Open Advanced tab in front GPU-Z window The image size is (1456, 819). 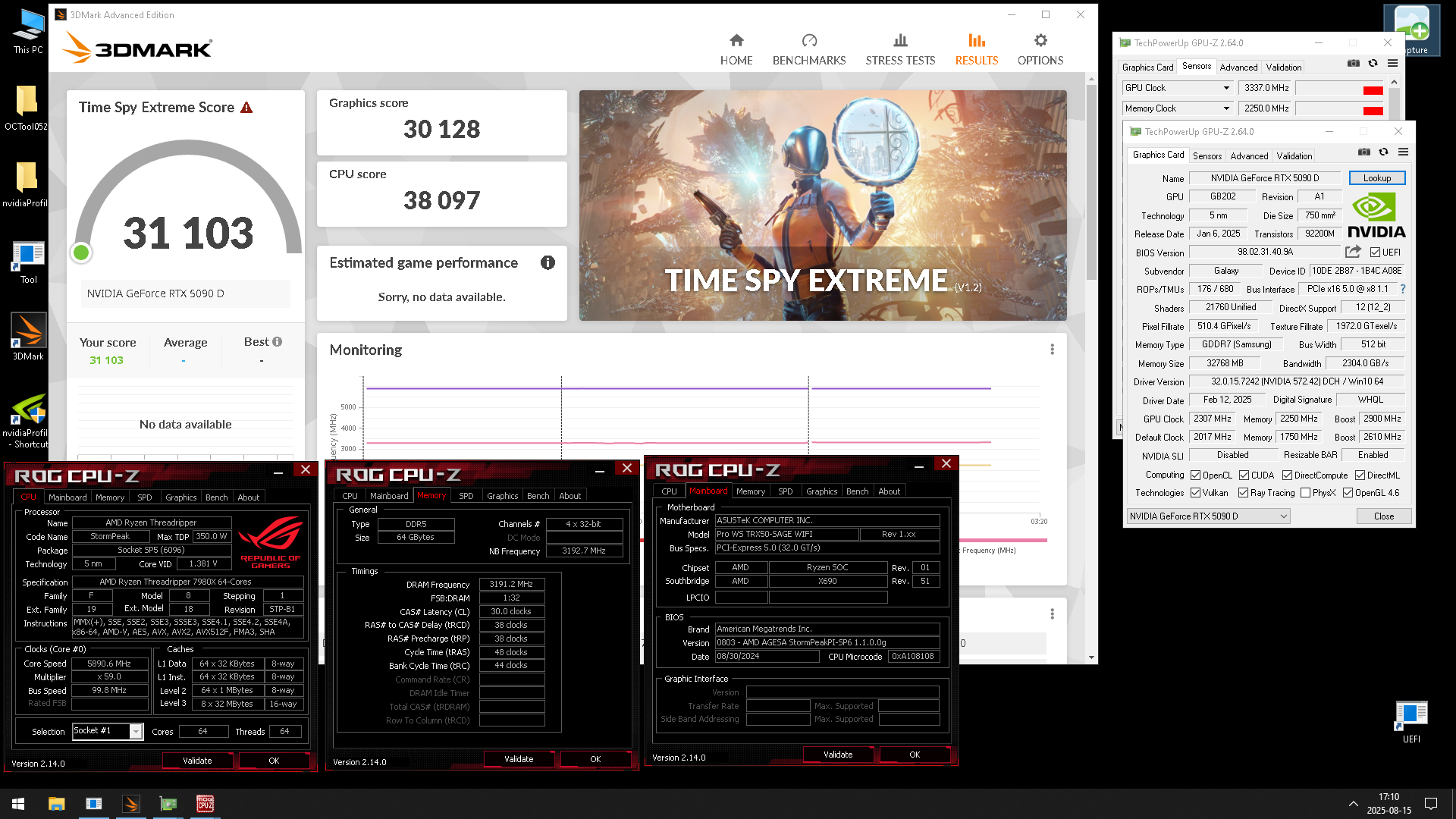(1249, 156)
